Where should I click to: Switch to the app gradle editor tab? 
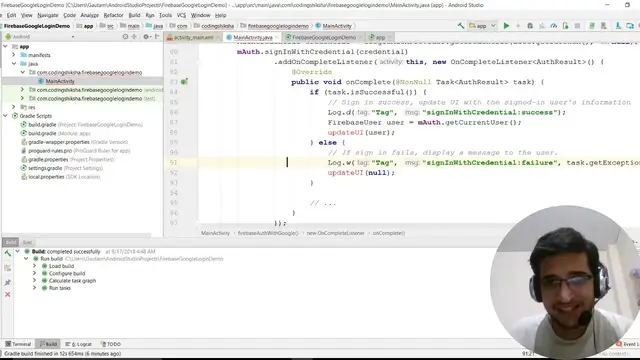[x=380, y=37]
